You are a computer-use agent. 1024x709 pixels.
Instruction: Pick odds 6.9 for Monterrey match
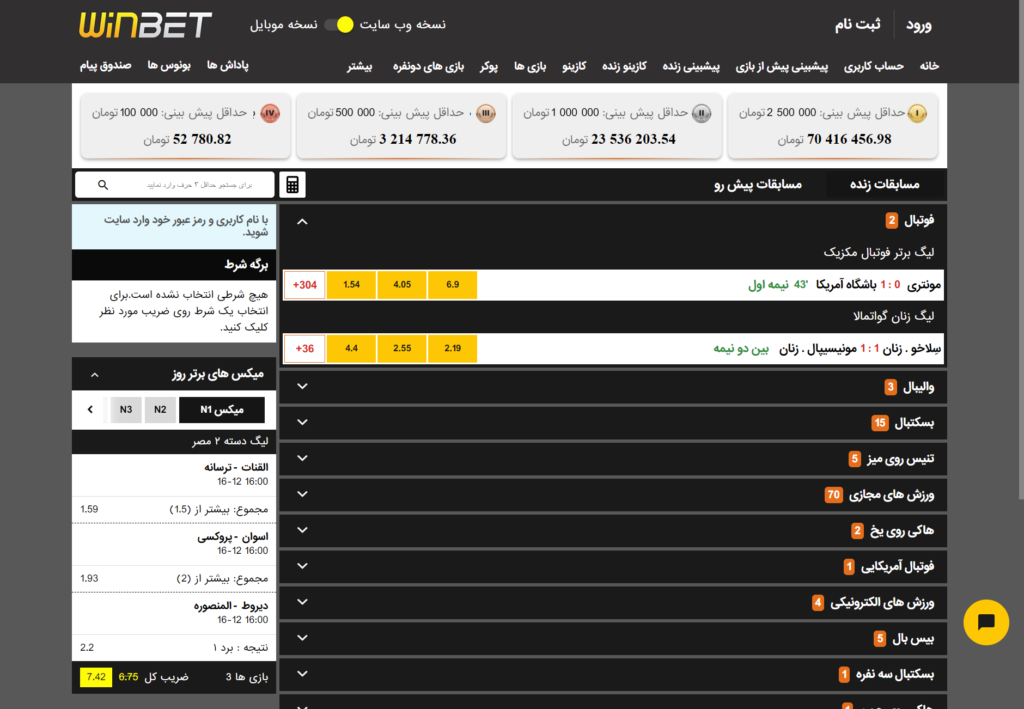coord(453,285)
